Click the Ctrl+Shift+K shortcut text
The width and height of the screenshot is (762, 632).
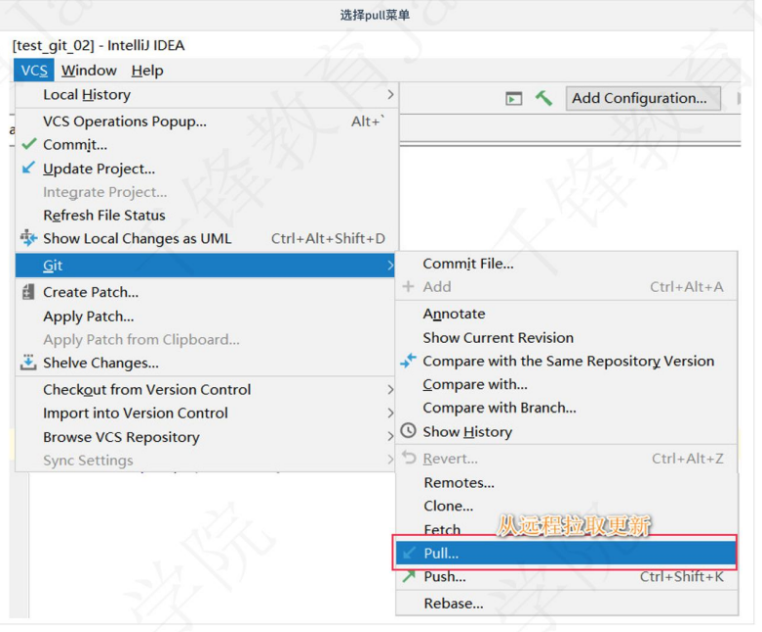click(x=681, y=577)
